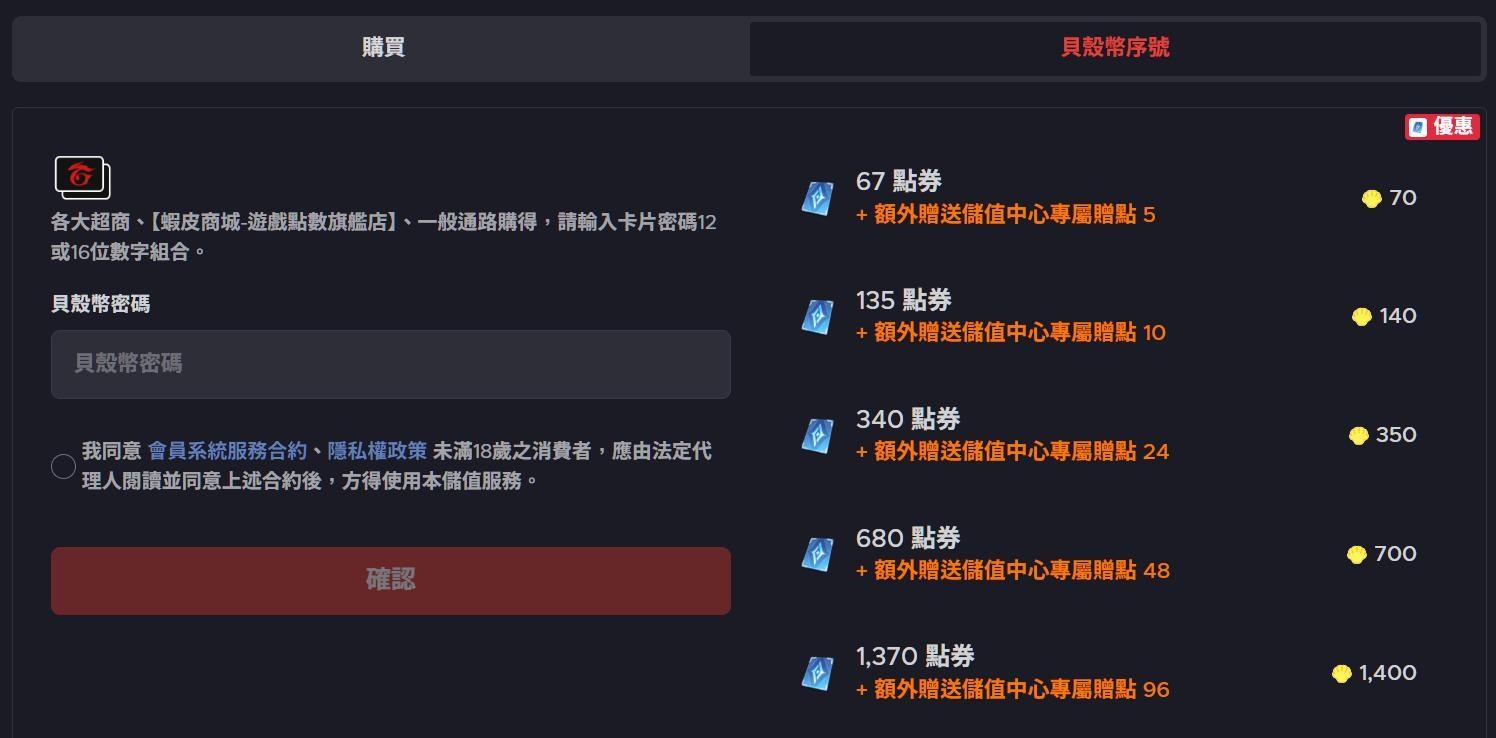Screen dimensions: 1496x738
Task: Click the Garena shell card logo icon
Action: pyautogui.click(x=84, y=177)
